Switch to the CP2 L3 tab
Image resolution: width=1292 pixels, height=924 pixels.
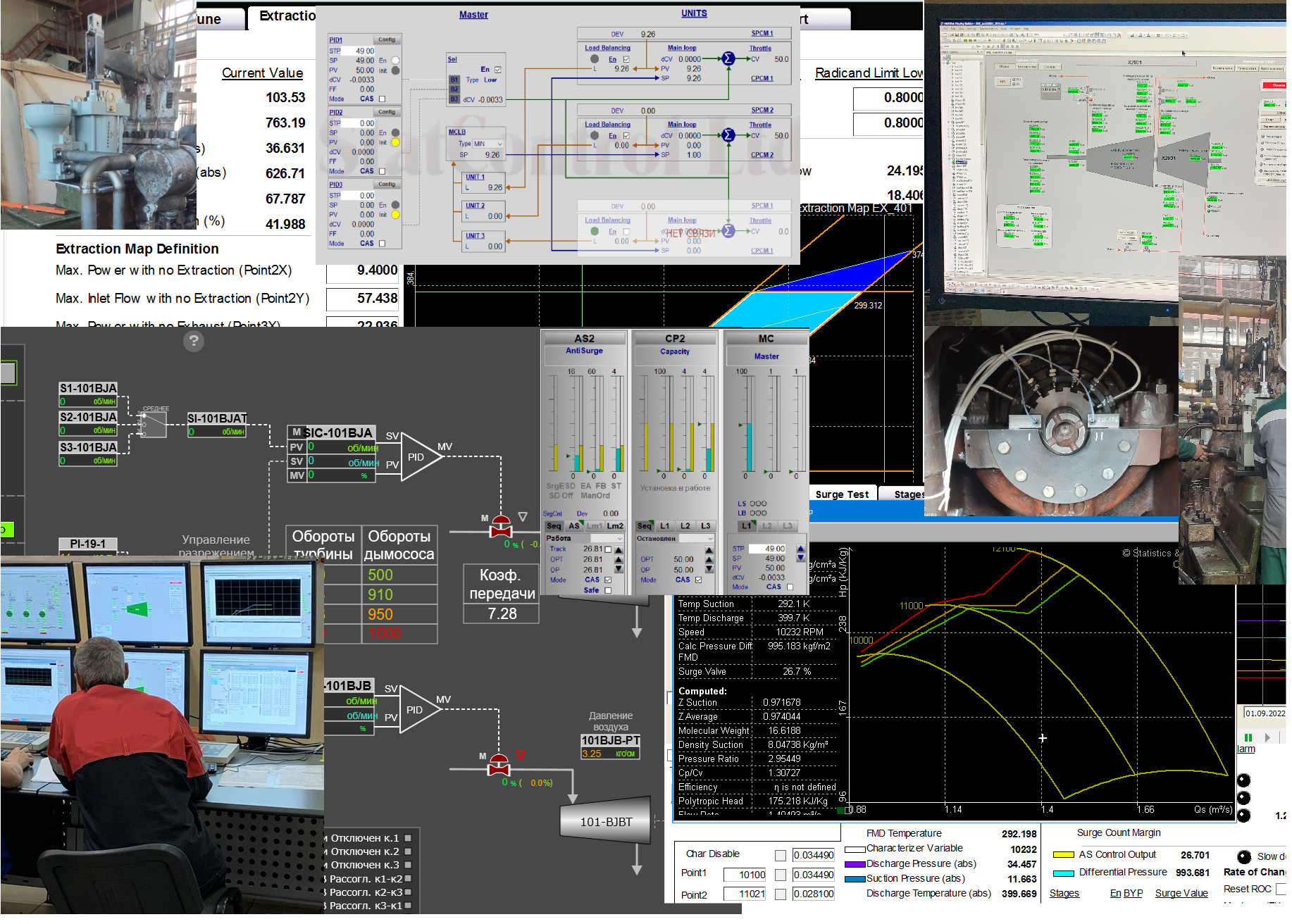[705, 526]
